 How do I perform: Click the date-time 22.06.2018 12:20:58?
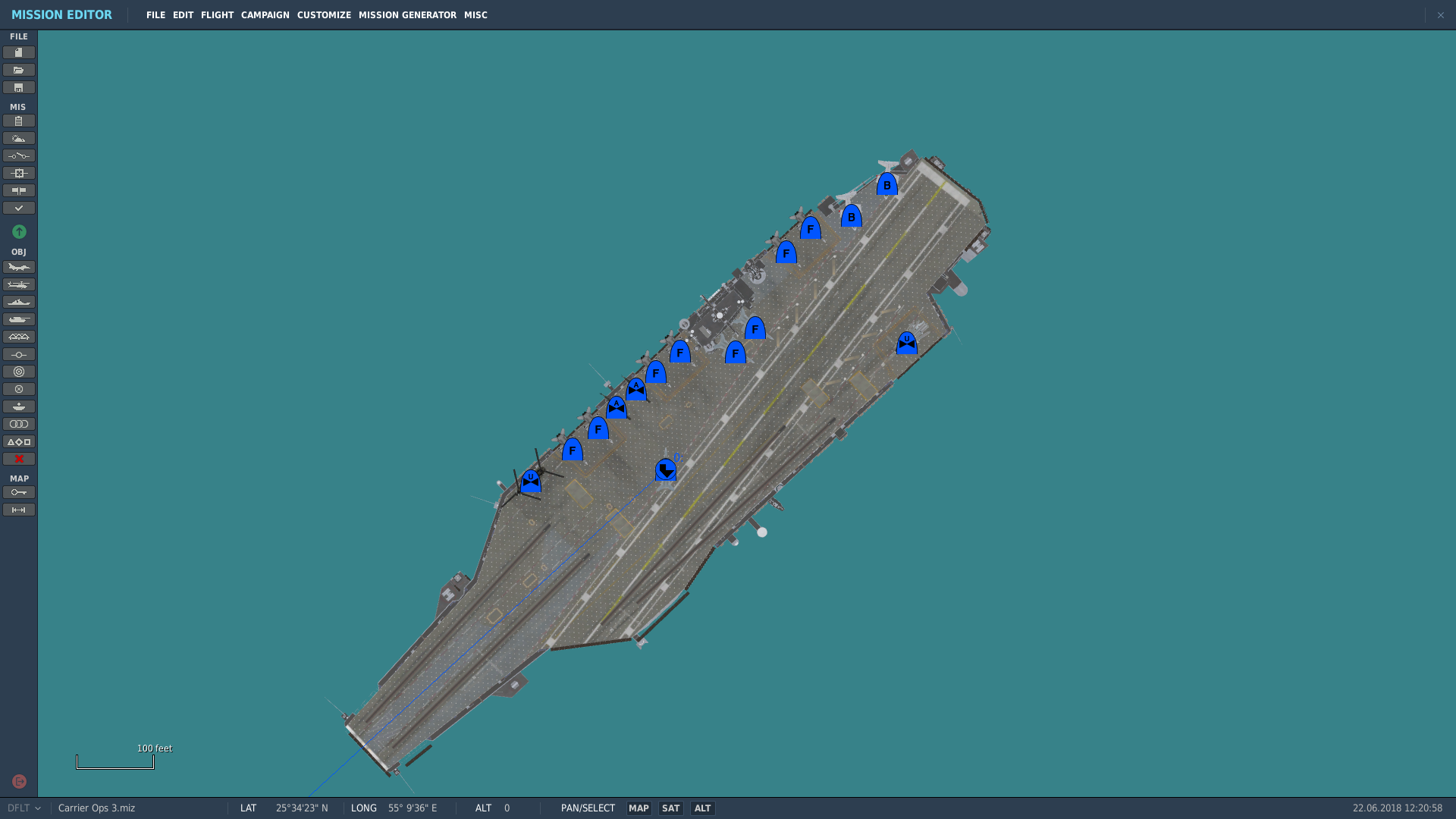[1398, 808]
